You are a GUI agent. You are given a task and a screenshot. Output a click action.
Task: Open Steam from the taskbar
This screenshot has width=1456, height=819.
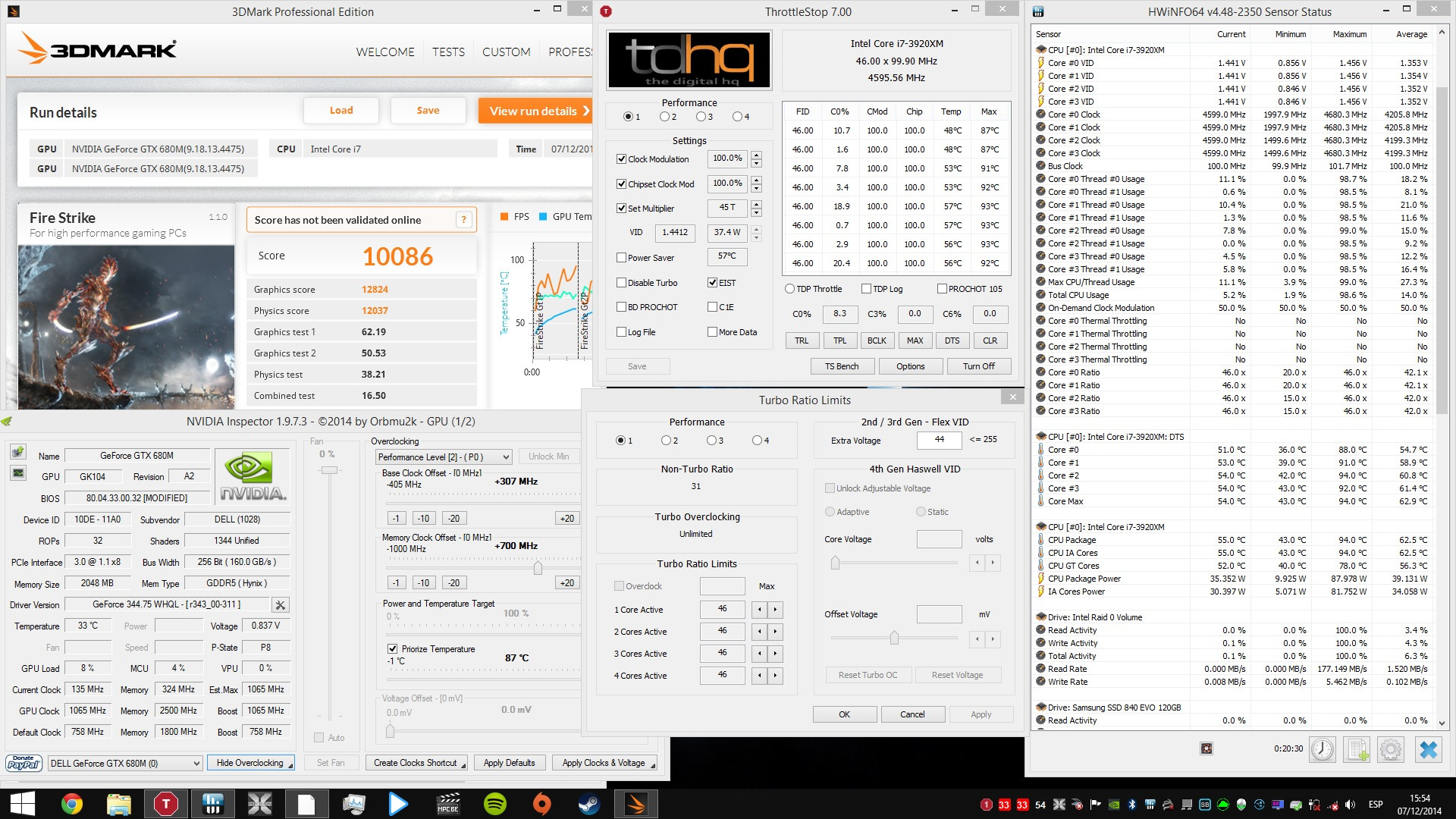click(x=589, y=804)
